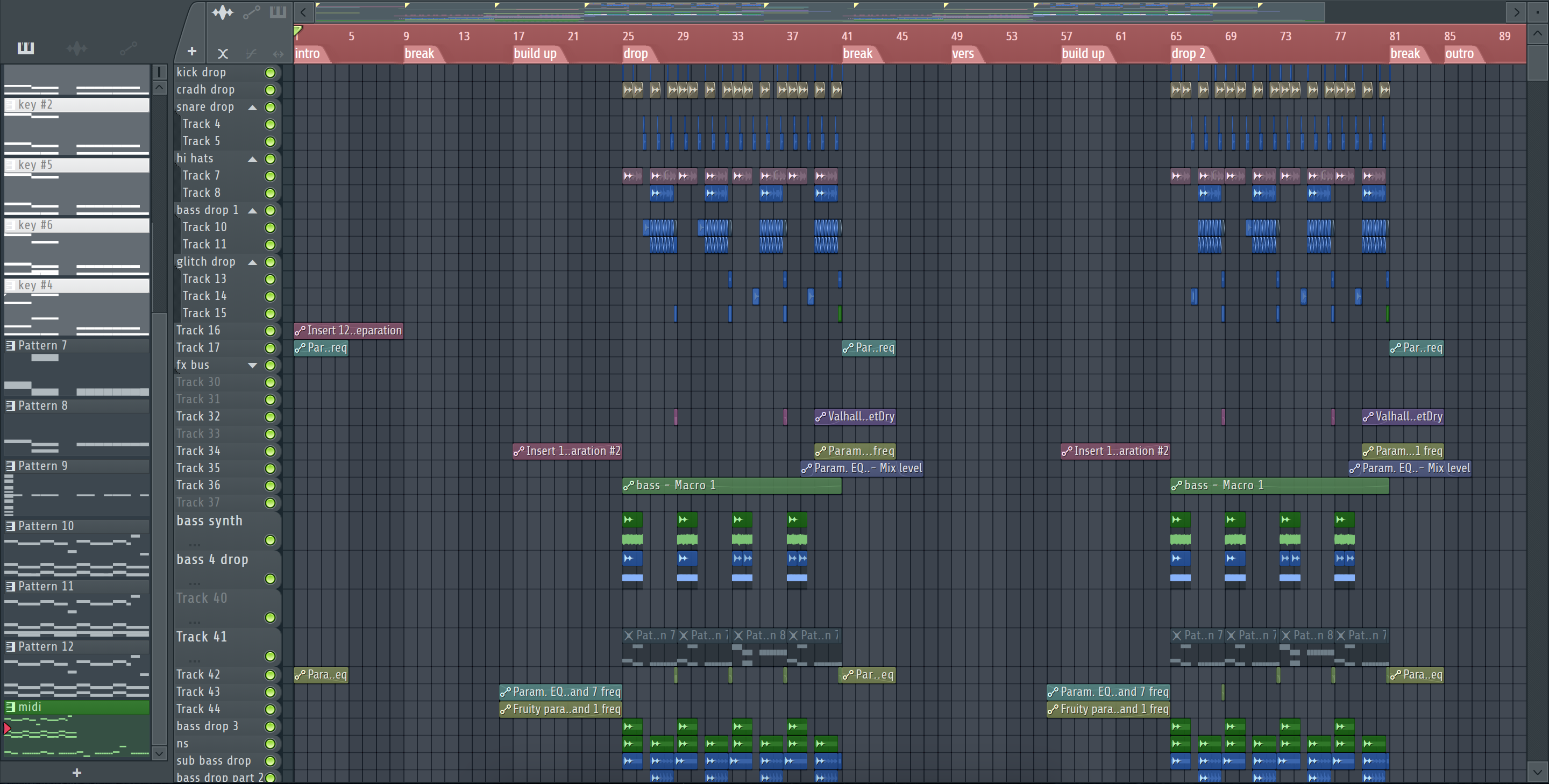Click the add pattern plus at picker bottom
The height and width of the screenshot is (784, 1549).
(x=76, y=773)
